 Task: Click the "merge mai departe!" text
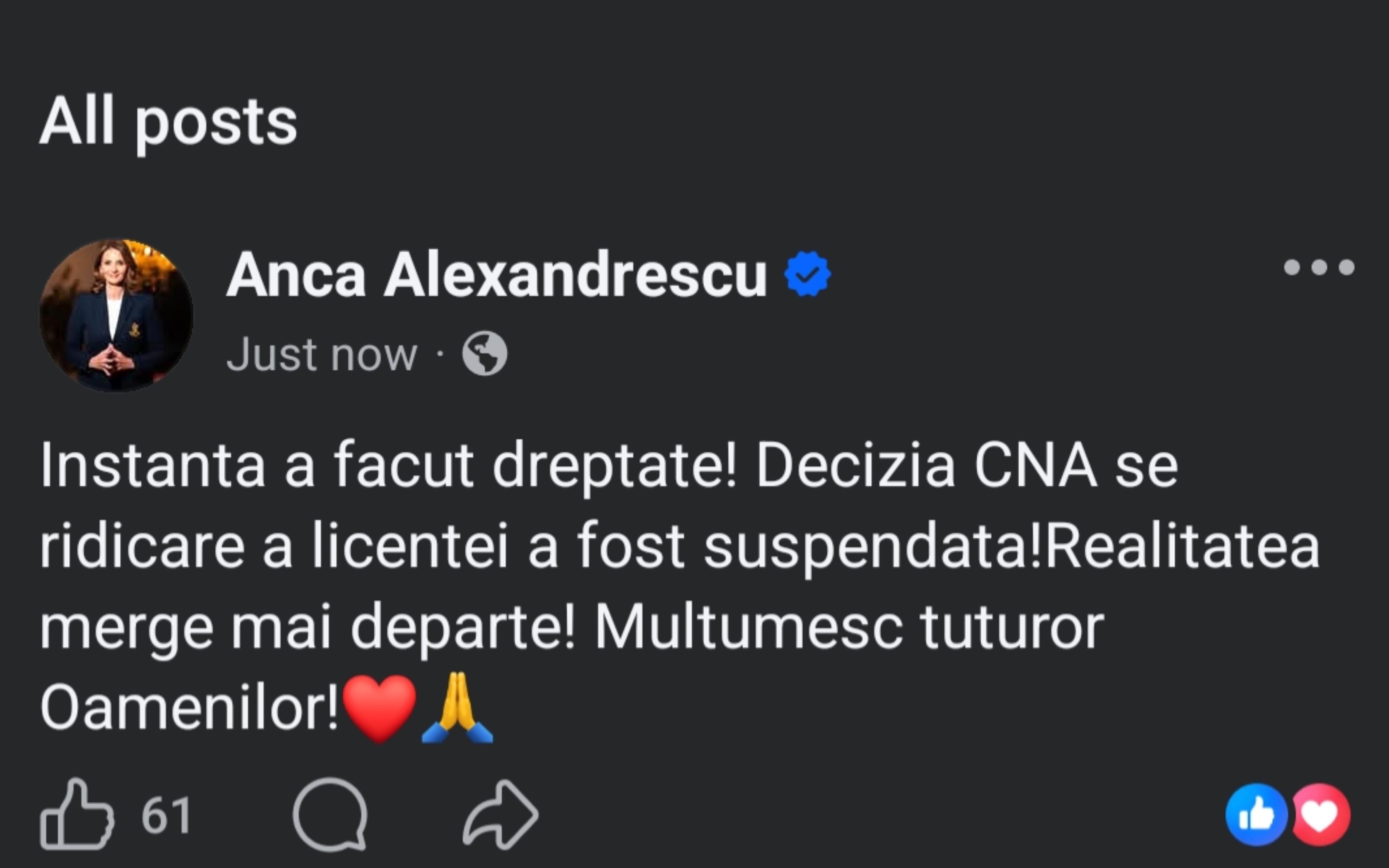(307, 626)
